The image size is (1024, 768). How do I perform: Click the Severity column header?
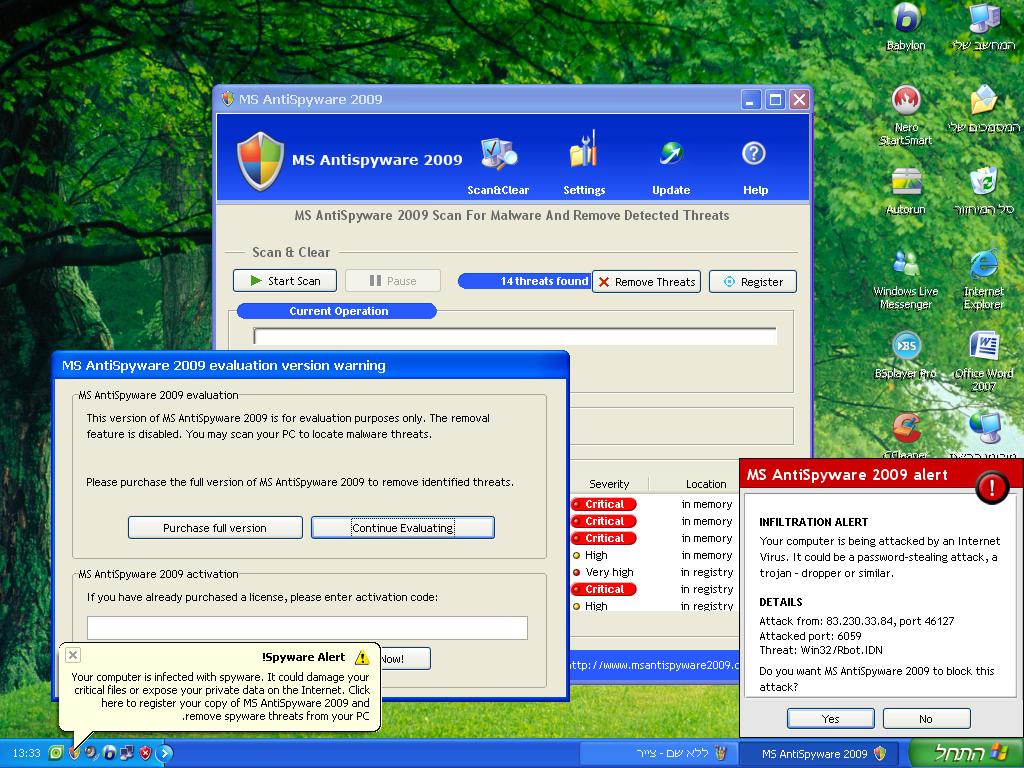coord(609,484)
